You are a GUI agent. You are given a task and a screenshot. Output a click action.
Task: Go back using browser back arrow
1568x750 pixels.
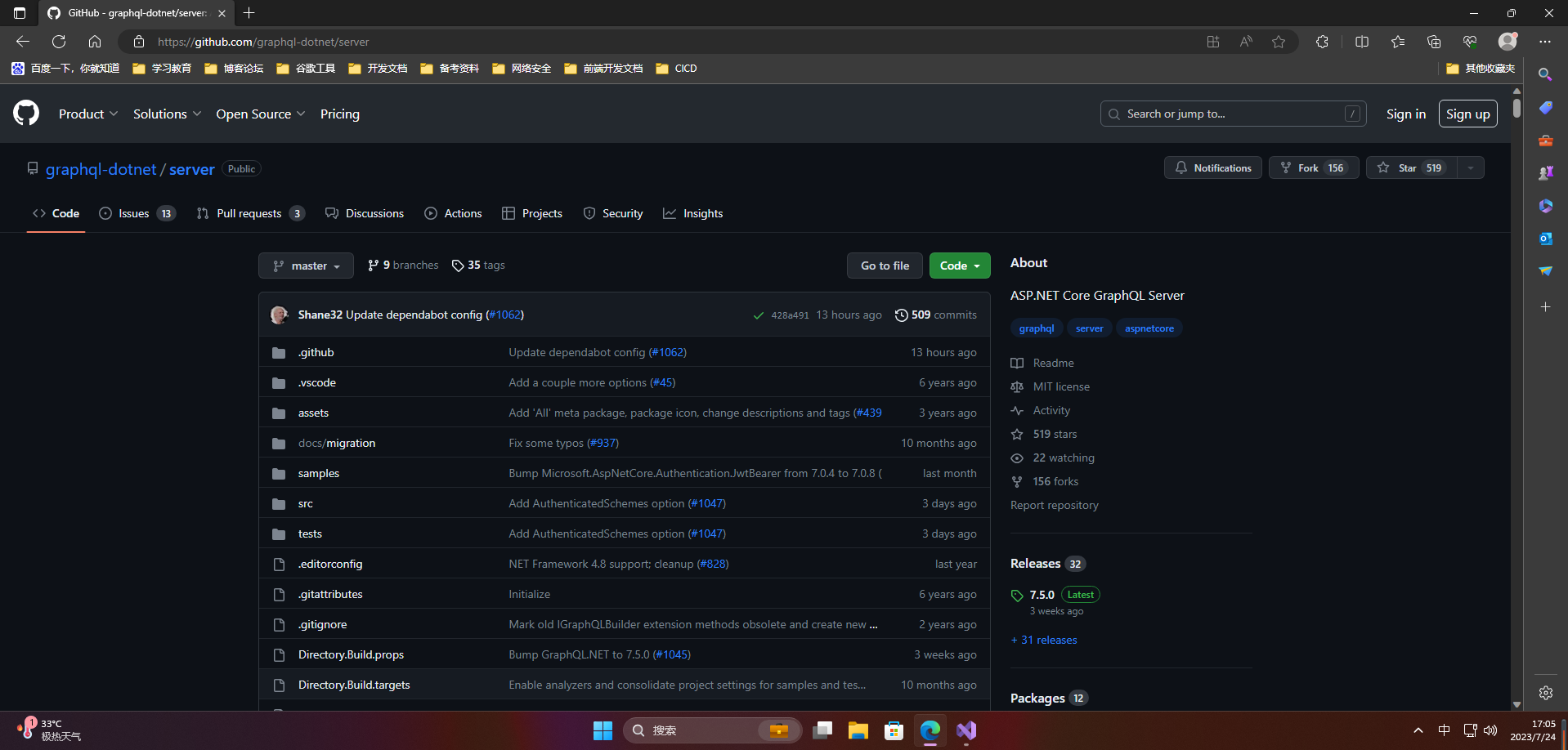(x=23, y=42)
